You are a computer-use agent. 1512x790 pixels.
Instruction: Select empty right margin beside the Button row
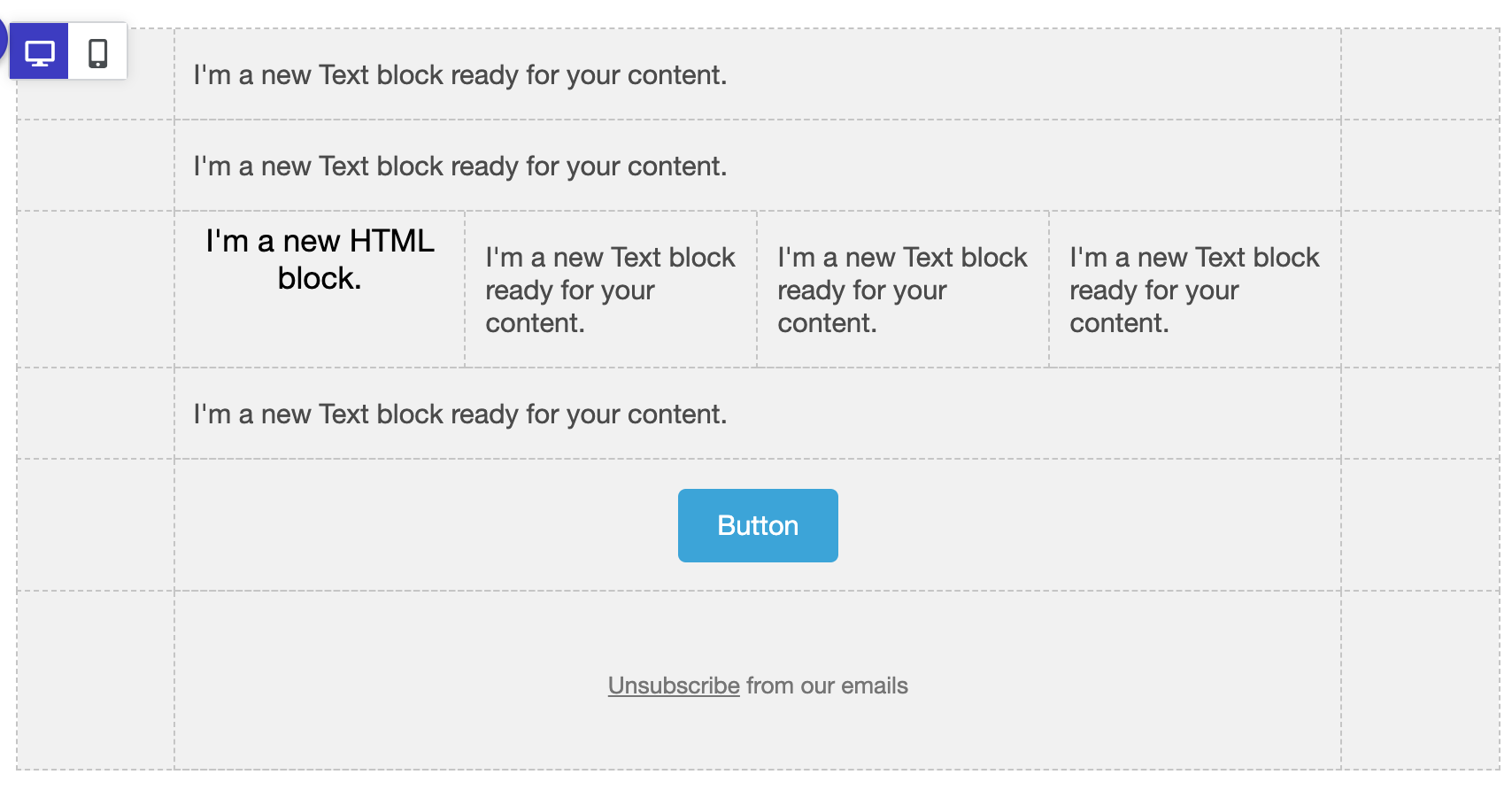(x=1420, y=524)
